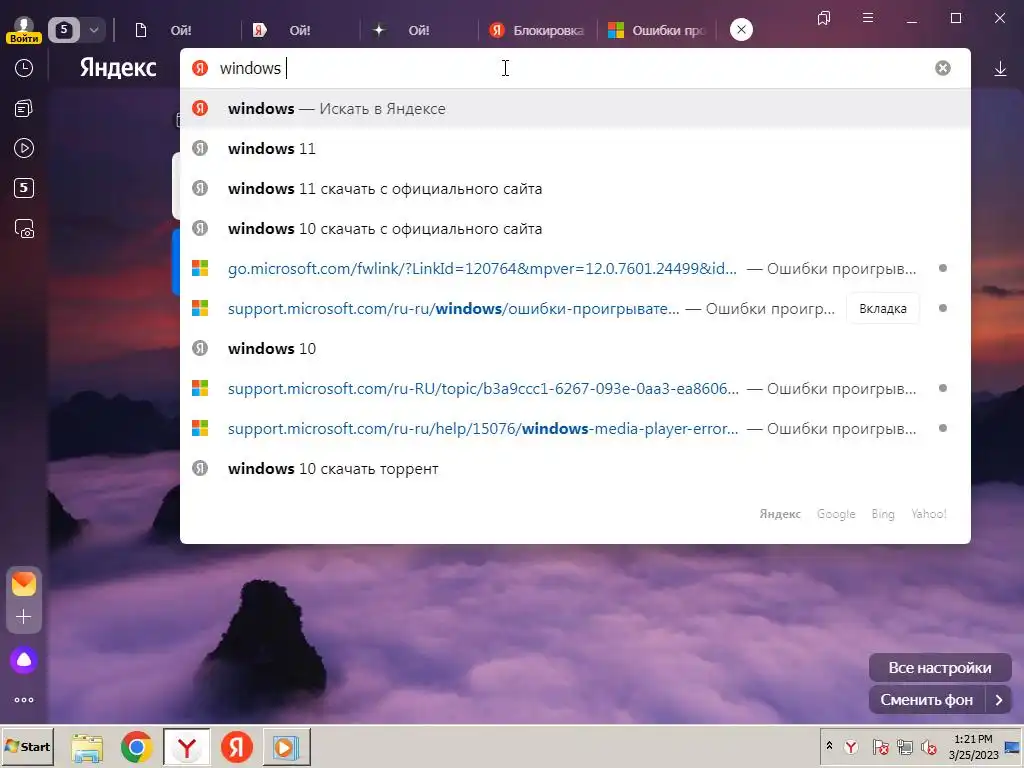The height and width of the screenshot is (768, 1024).
Task: Open Action Center flag tray icon
Action: [880, 746]
